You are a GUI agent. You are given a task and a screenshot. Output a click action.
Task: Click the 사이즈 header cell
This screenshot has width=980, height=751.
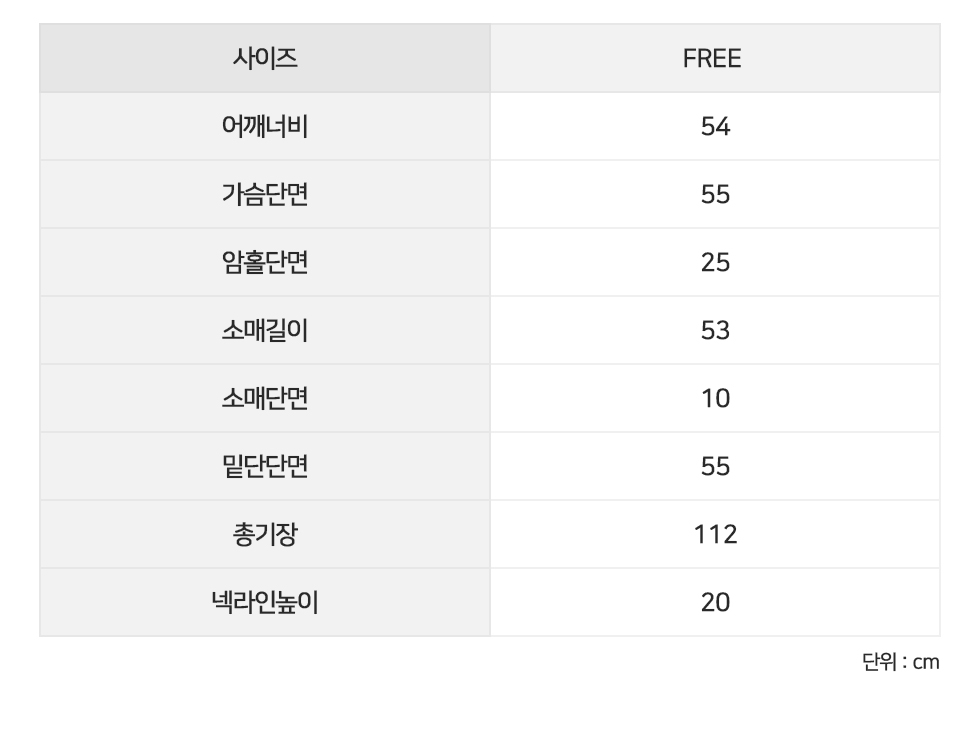click(264, 59)
